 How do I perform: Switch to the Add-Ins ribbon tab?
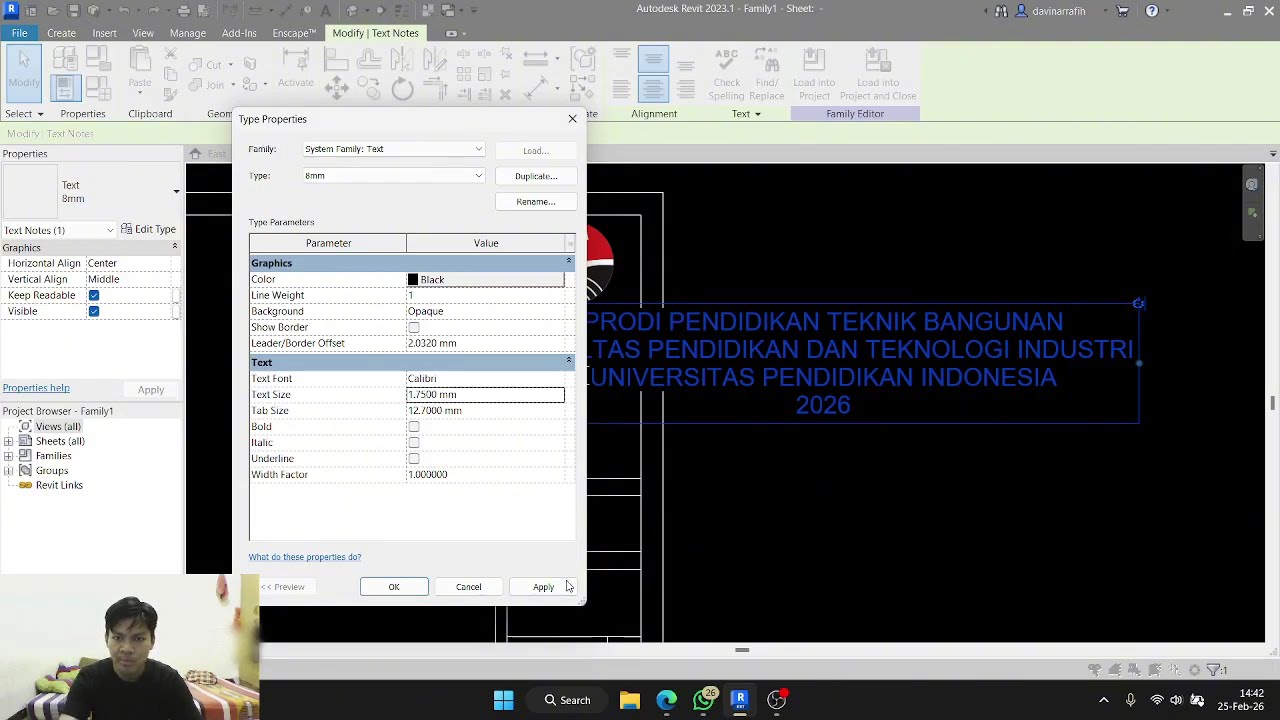point(239,33)
